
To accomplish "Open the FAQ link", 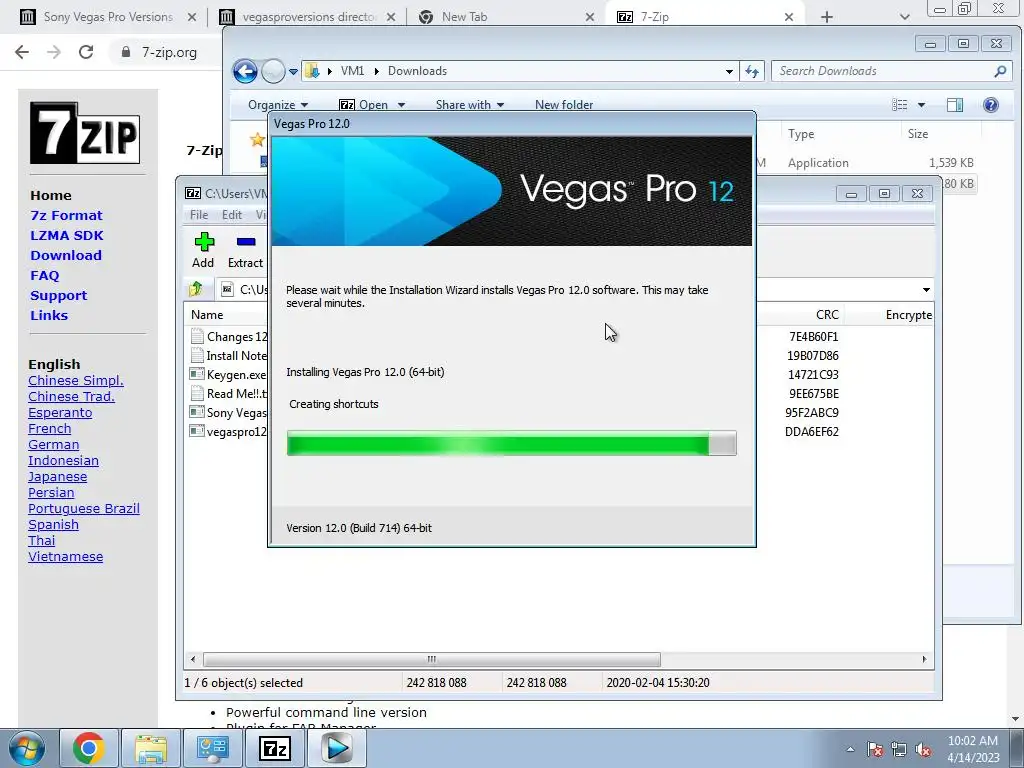I will (44, 276).
